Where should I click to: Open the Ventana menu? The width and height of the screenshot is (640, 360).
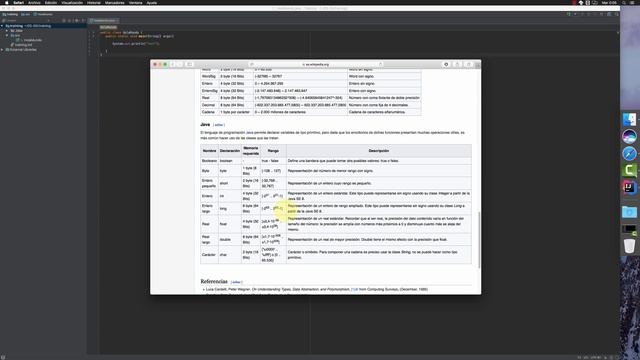[x=136, y=2]
